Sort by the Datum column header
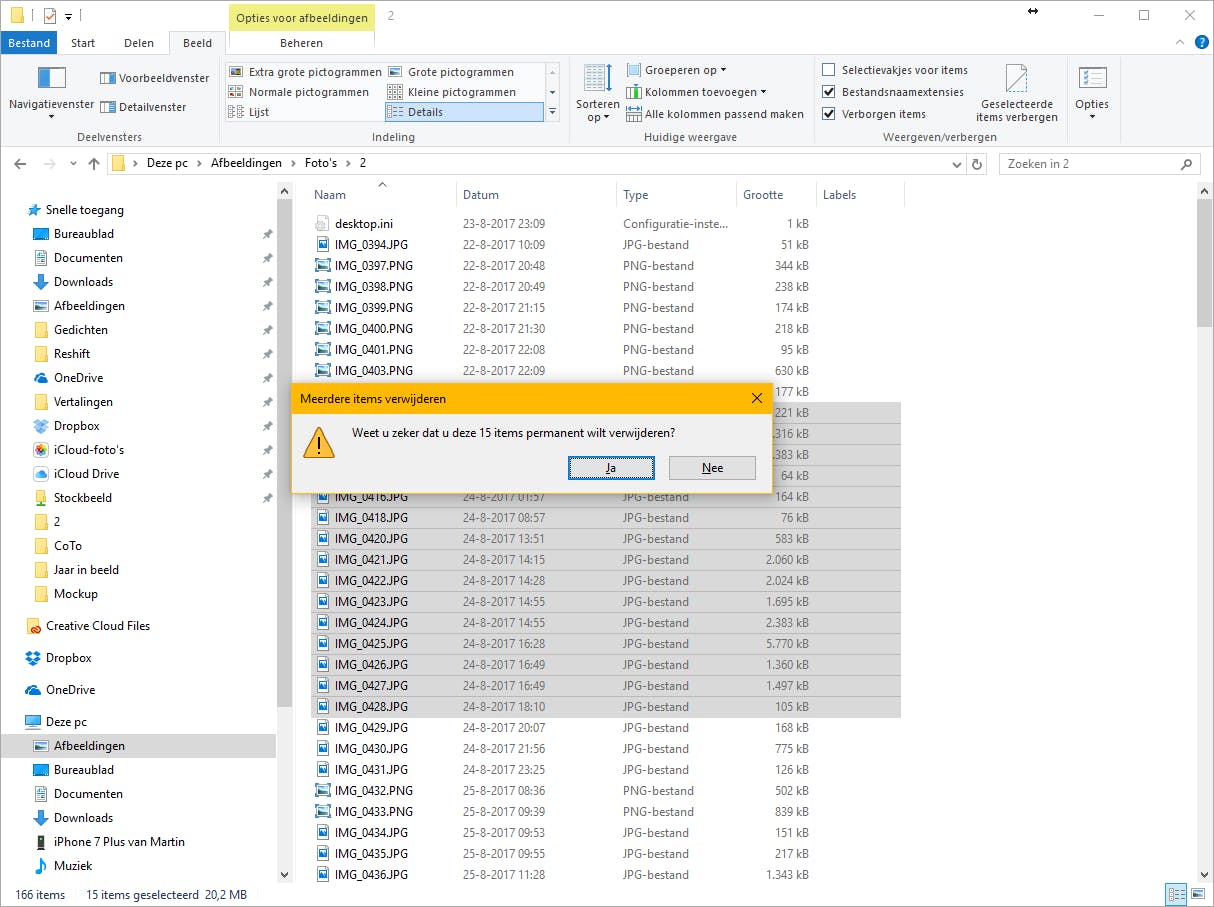Image resolution: width=1214 pixels, height=907 pixels. (537, 195)
